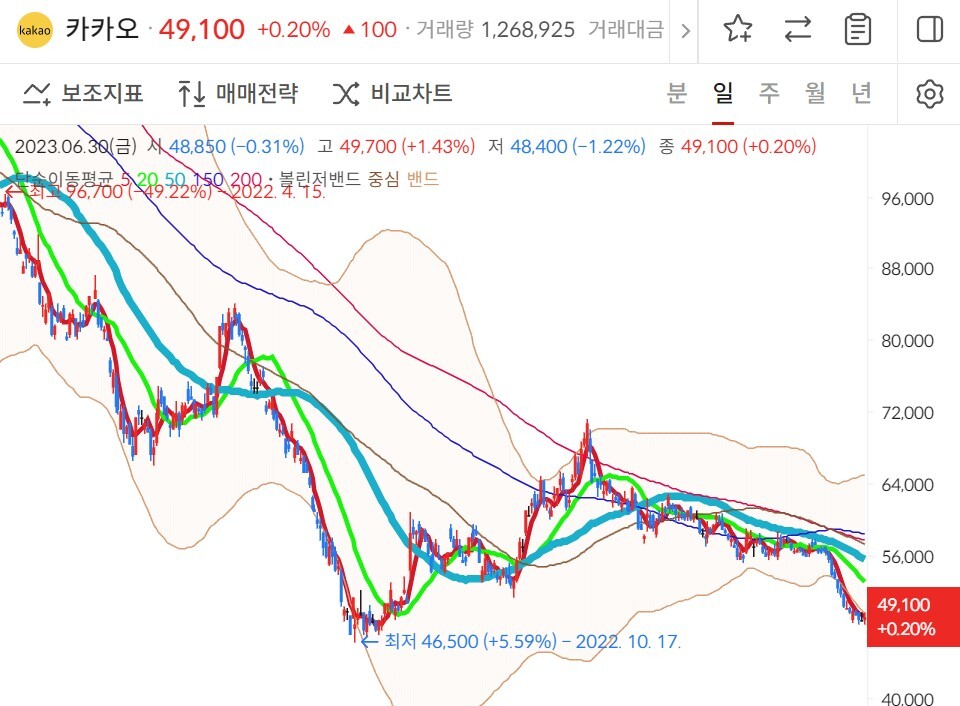Click the red current price tag 49,100
Image resolution: width=960 pixels, height=706 pixels.
913,617
